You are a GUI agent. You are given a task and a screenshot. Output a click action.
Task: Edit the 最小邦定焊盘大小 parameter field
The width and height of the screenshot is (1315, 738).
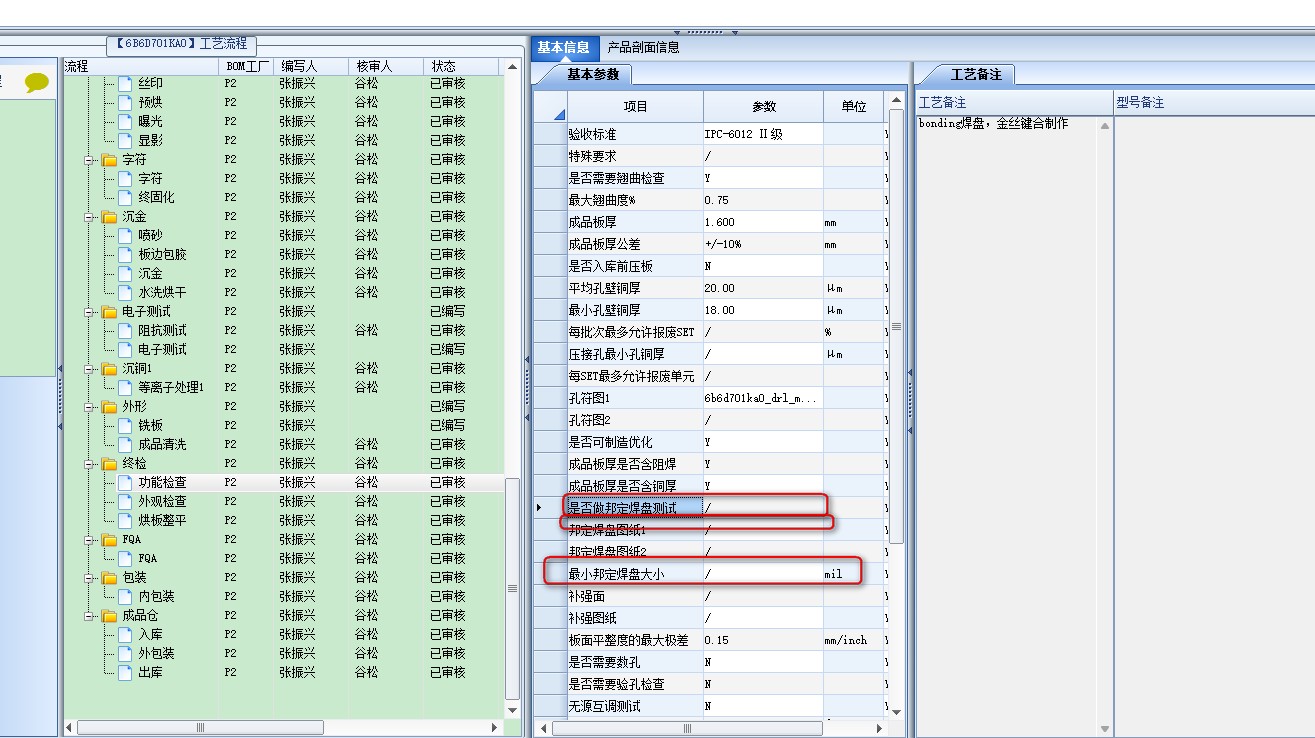[763, 574]
